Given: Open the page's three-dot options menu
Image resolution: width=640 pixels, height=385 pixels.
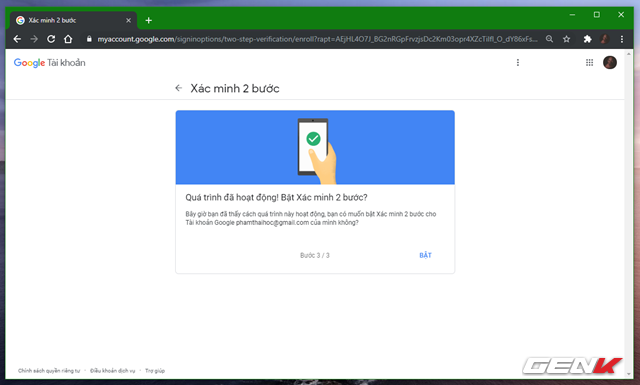Looking at the screenshot, I should pos(518,62).
